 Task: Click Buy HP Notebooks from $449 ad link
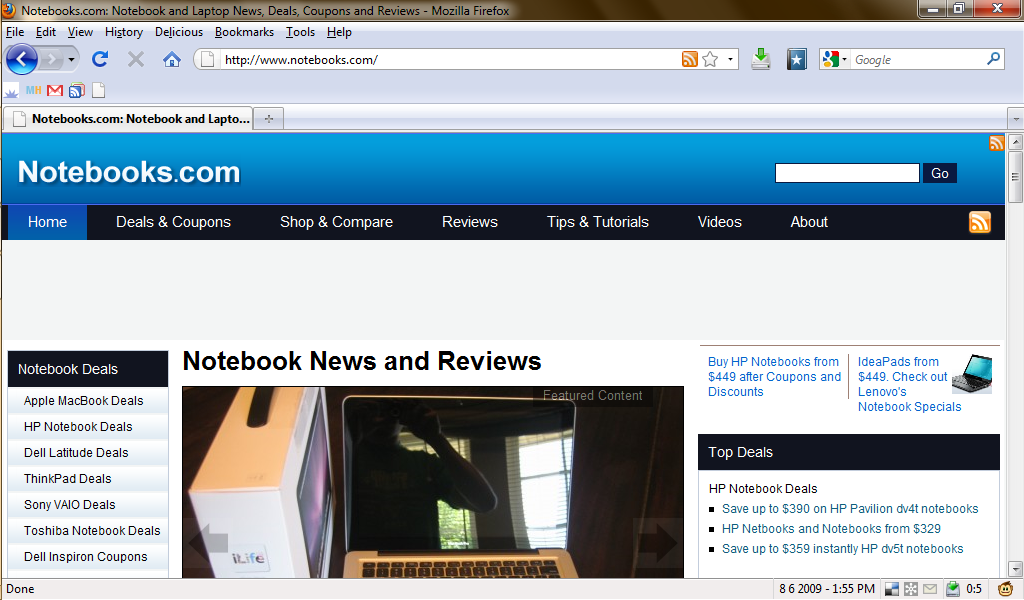coord(774,377)
